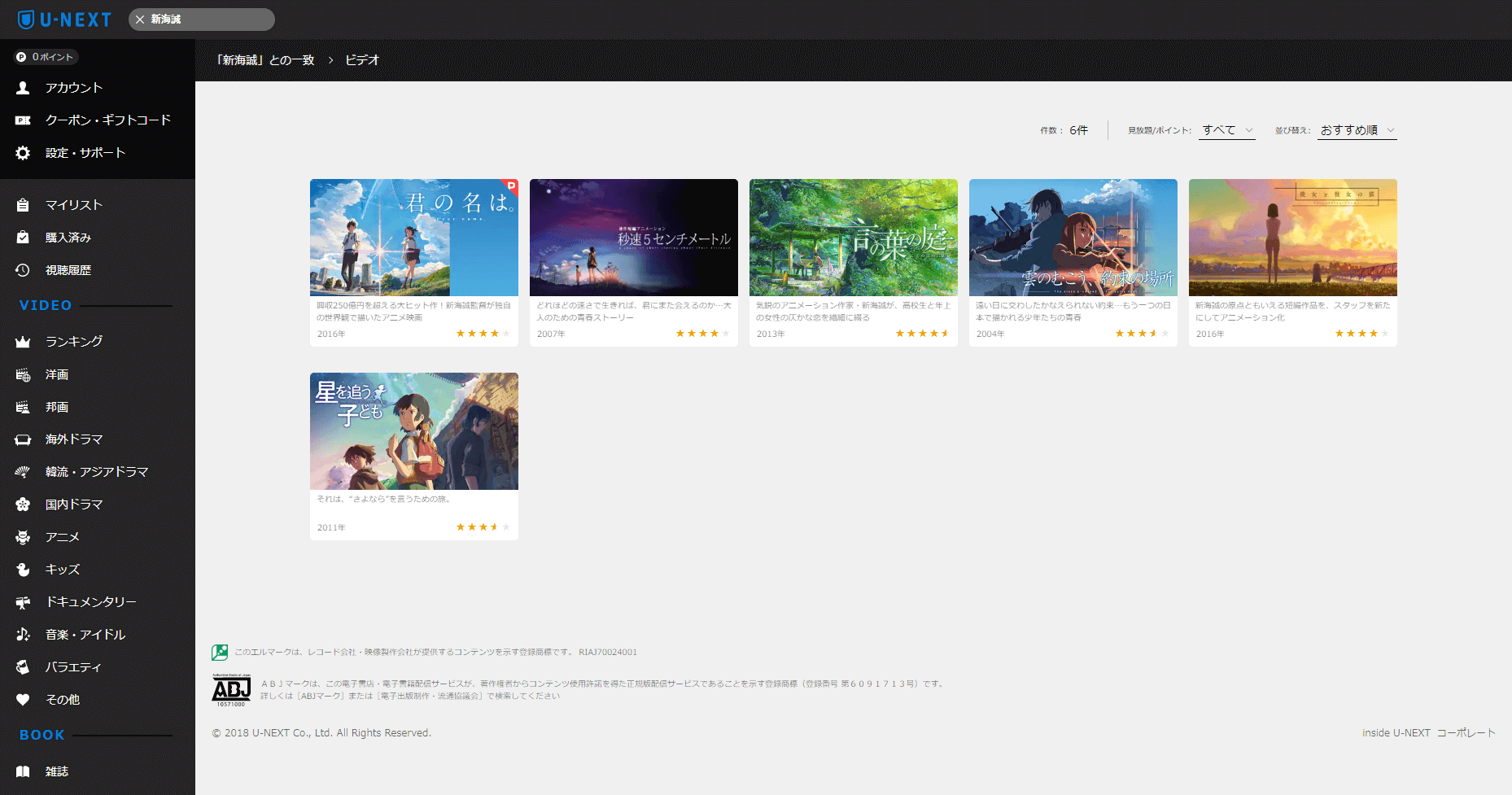Open the 君の名は。 movie thumbnail
Viewport: 1512px width, 795px height.
(414, 238)
